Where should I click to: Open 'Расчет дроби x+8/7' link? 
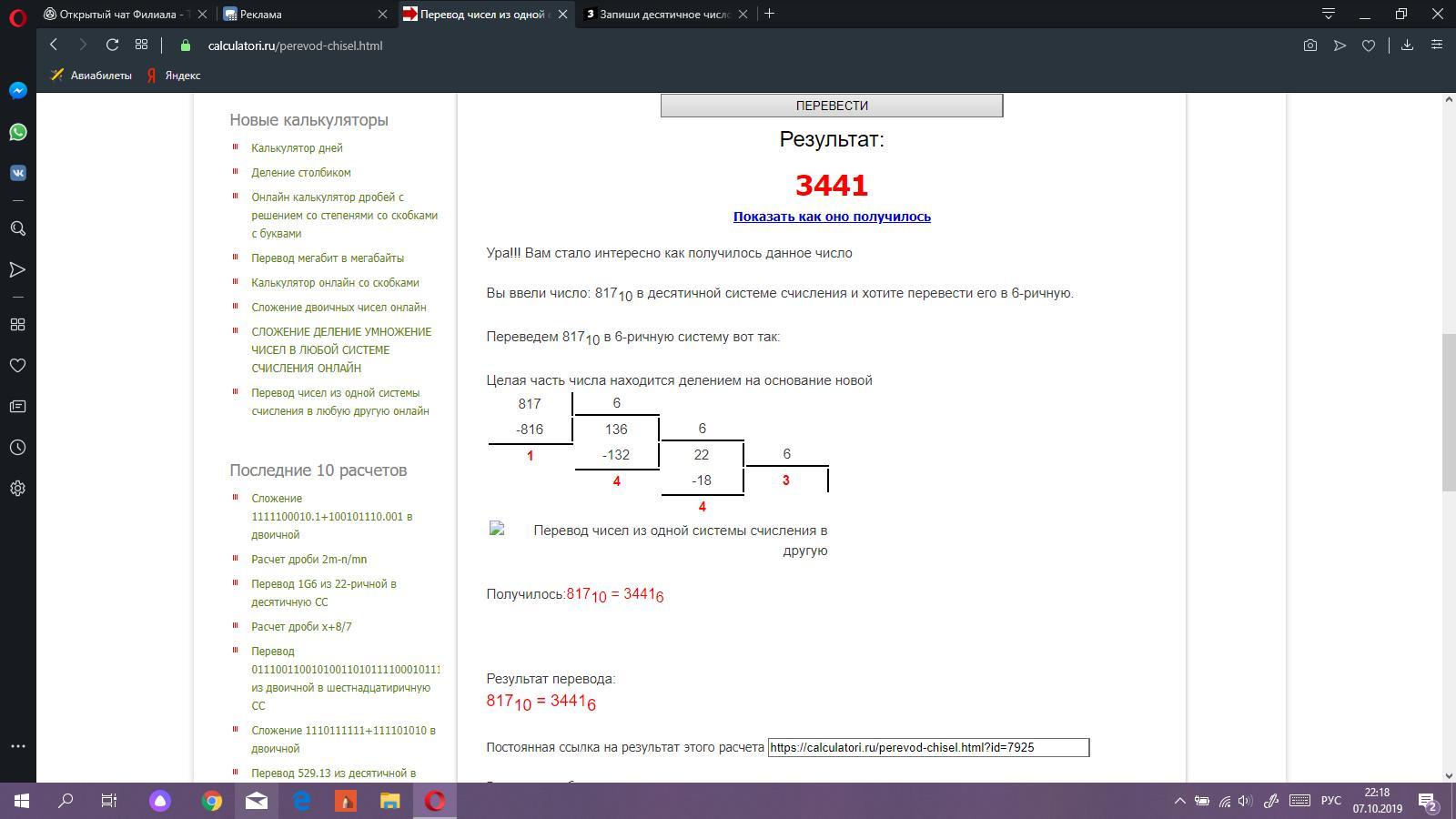[301, 626]
